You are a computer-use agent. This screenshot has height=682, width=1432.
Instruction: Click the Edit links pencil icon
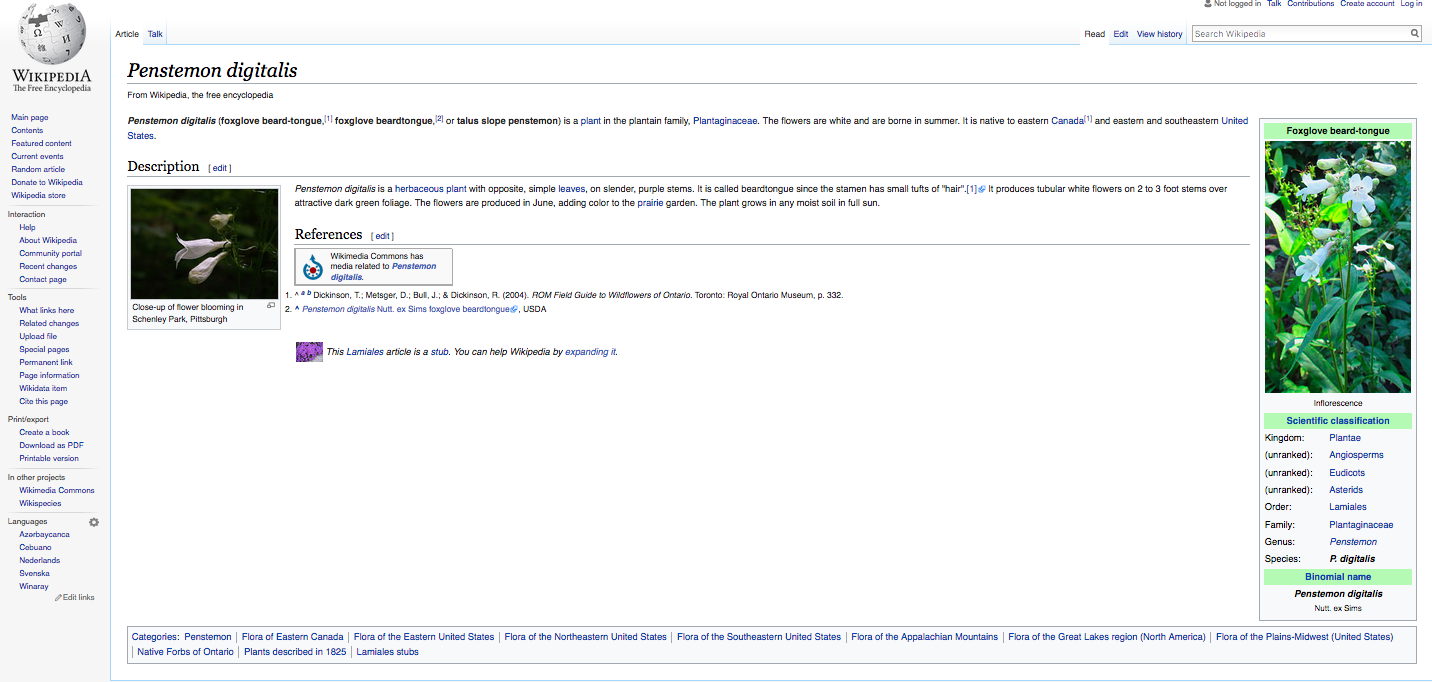click(x=58, y=597)
